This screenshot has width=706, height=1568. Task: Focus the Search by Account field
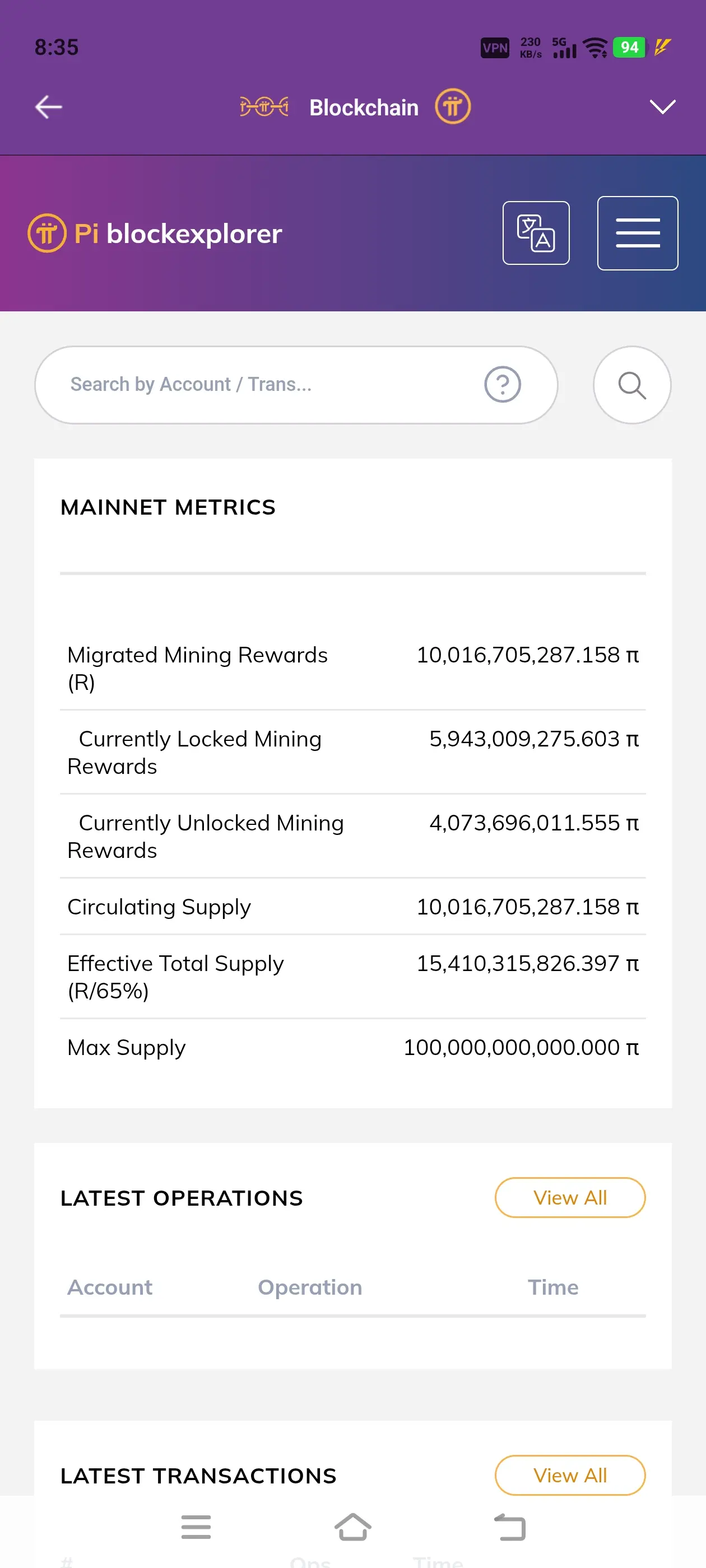coord(268,385)
